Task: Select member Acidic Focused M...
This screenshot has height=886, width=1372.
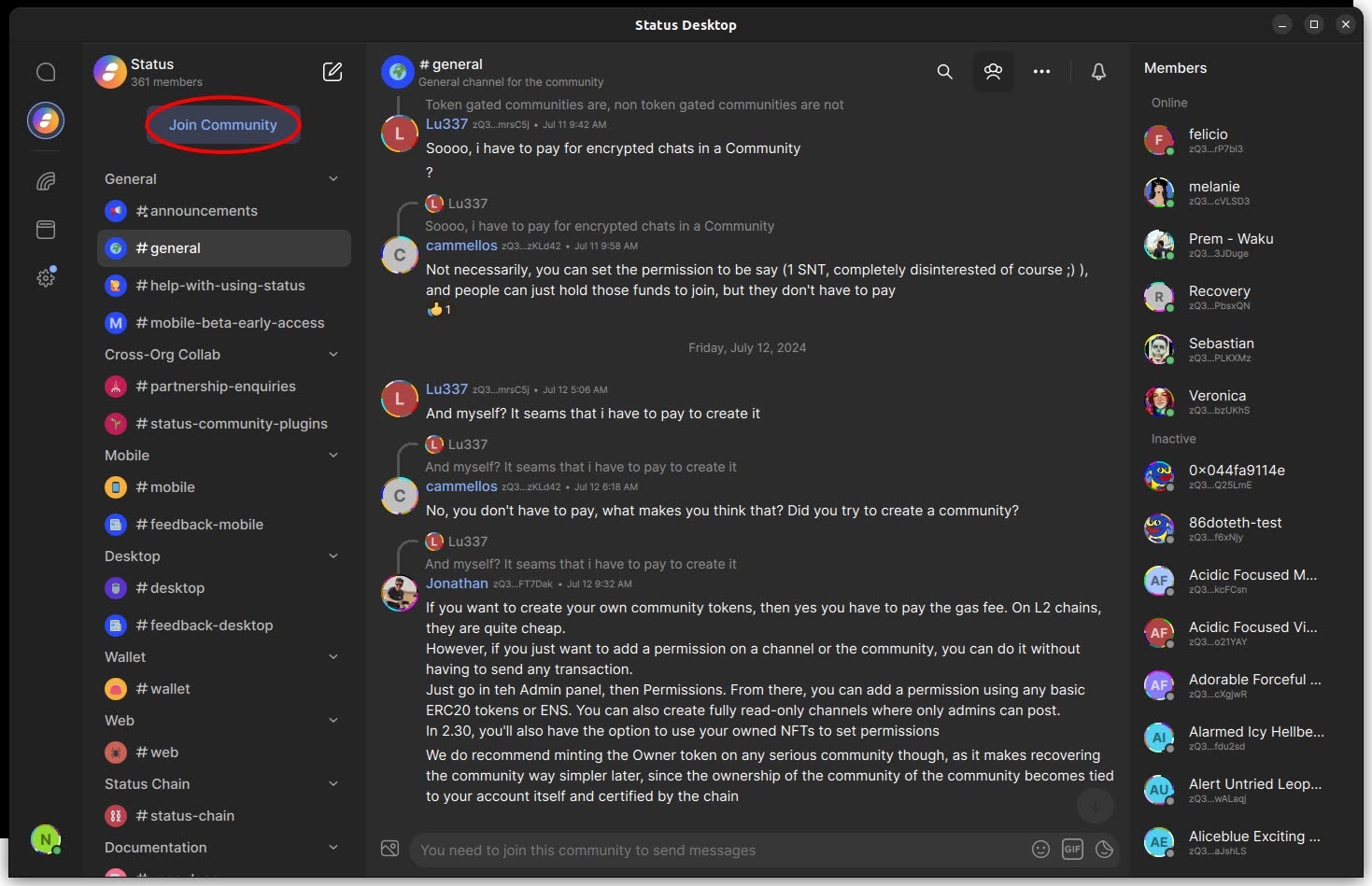Action: pos(1246,581)
